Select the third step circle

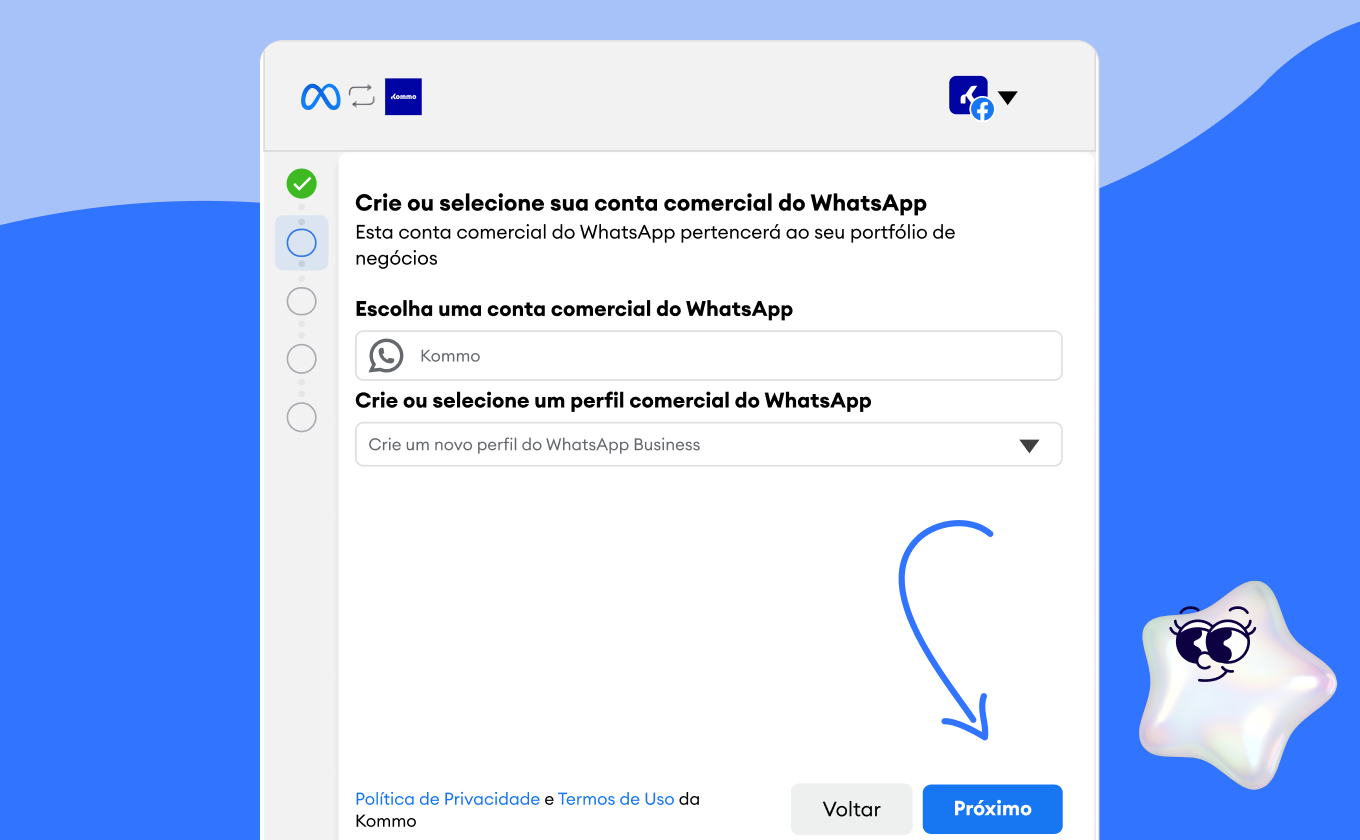tap(301, 301)
